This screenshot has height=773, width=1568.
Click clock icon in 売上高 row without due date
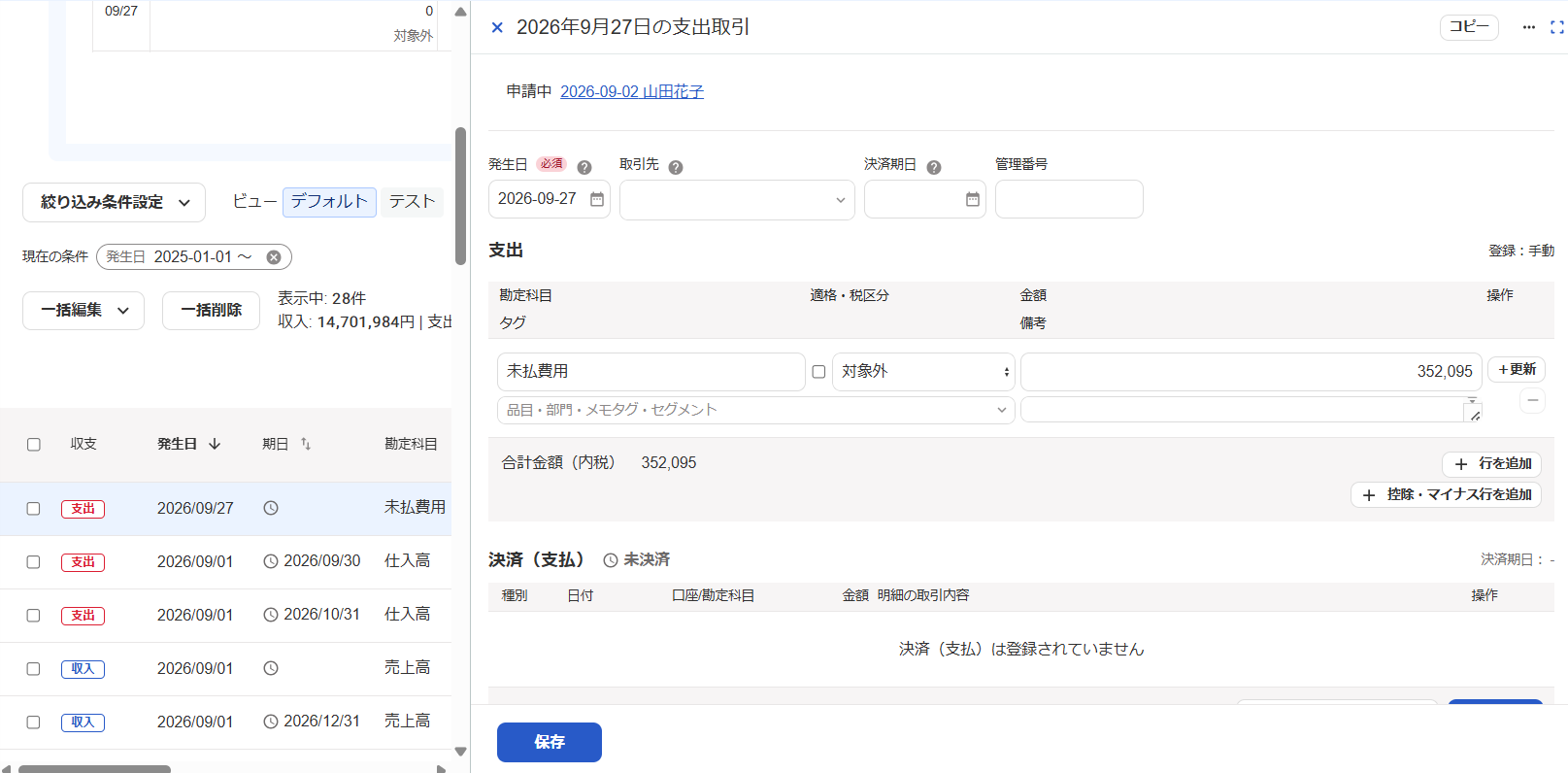(271, 668)
